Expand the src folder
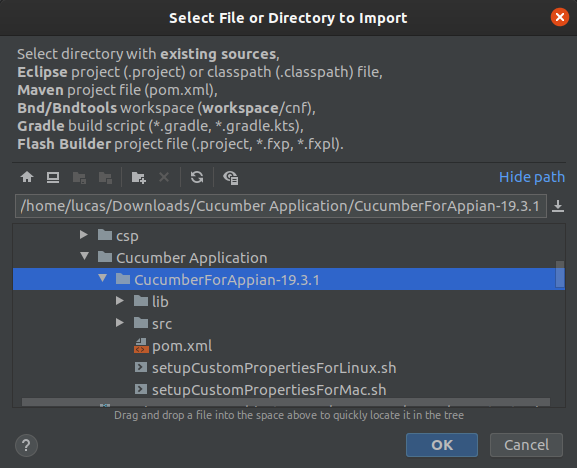Image resolution: width=577 pixels, height=468 pixels. pyautogui.click(x=120, y=323)
